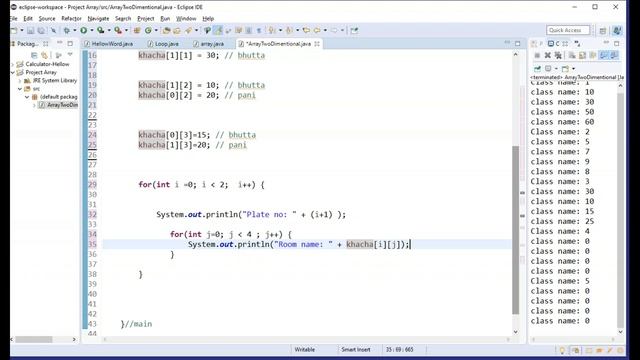Collapse the src folder
The image size is (640, 360).
click(20, 89)
